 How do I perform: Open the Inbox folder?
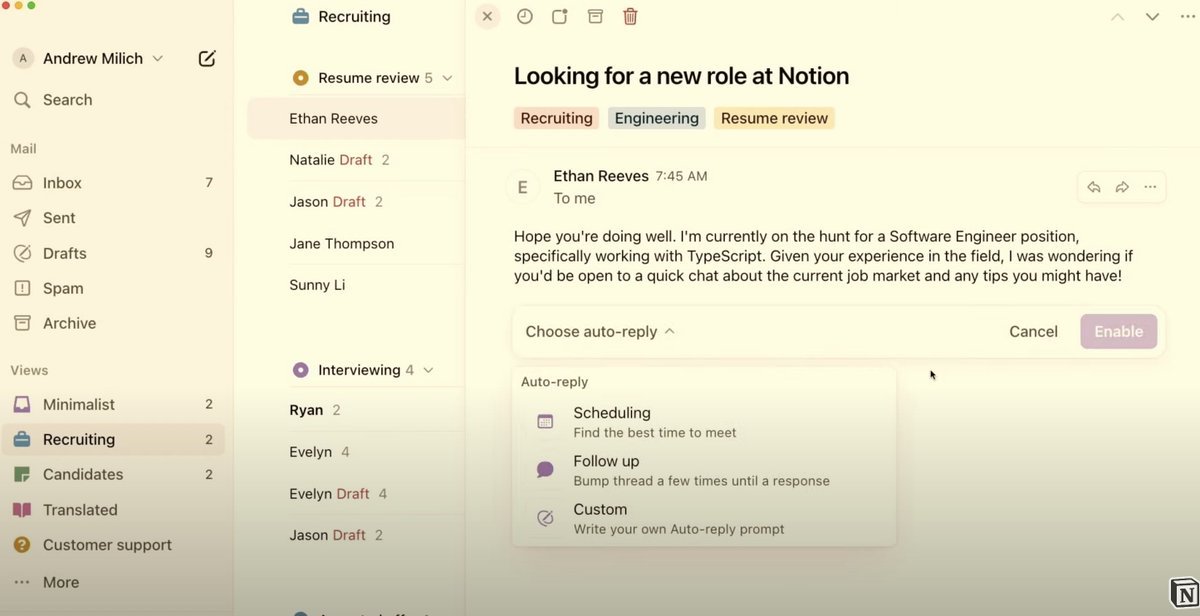click(x=113, y=183)
